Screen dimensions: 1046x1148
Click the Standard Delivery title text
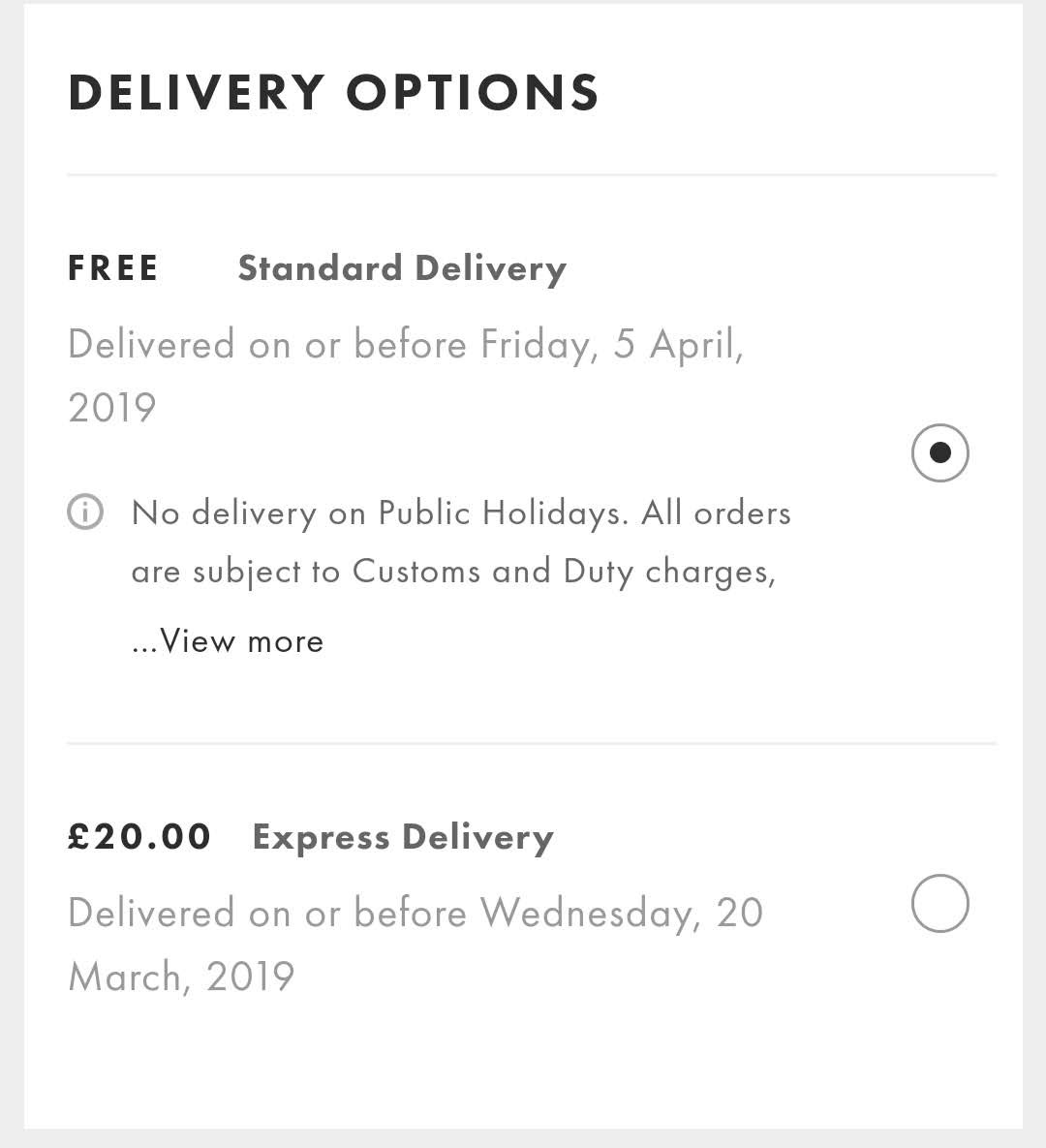click(x=402, y=268)
